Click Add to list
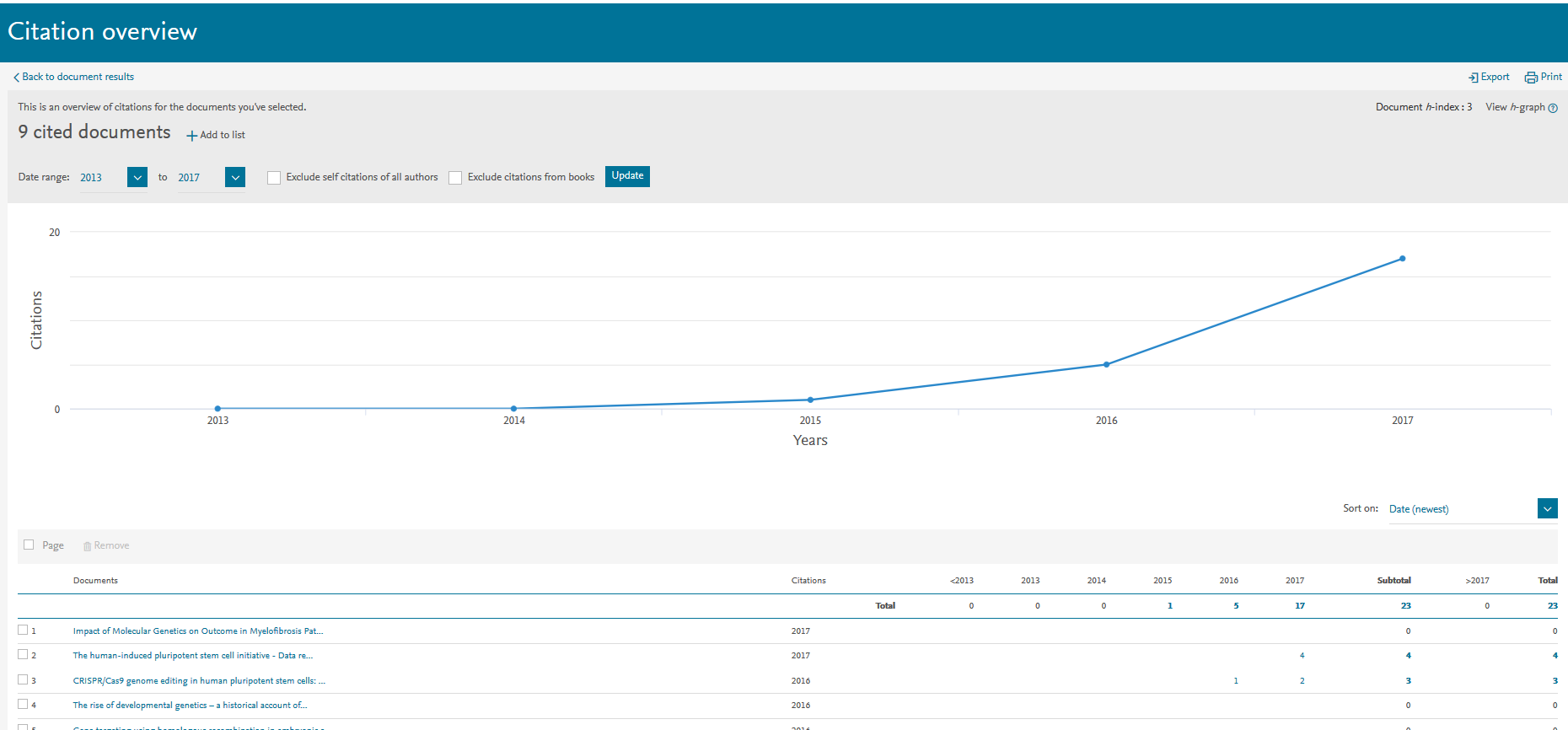 [223, 135]
